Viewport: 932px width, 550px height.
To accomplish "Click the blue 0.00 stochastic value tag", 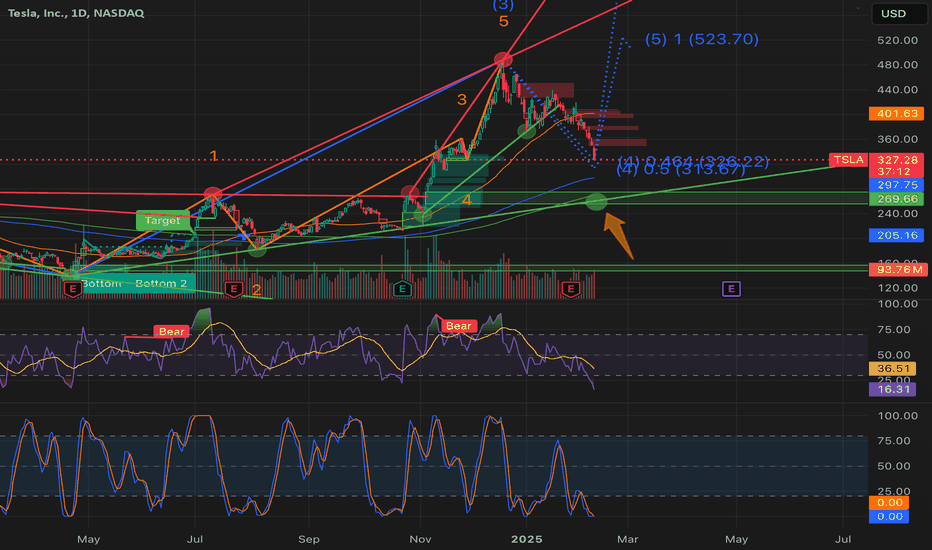I will pos(889,516).
